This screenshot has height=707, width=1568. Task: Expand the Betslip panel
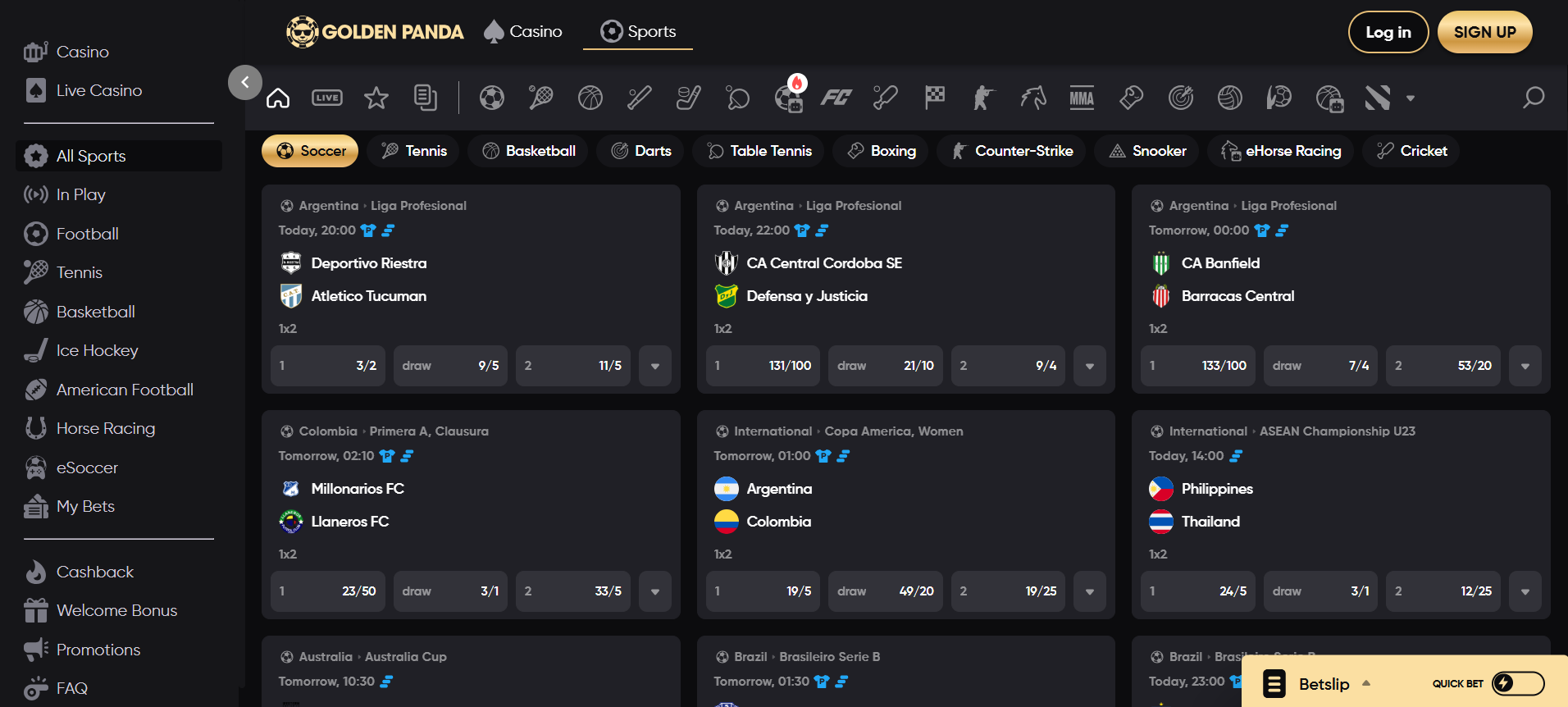coord(1324,684)
